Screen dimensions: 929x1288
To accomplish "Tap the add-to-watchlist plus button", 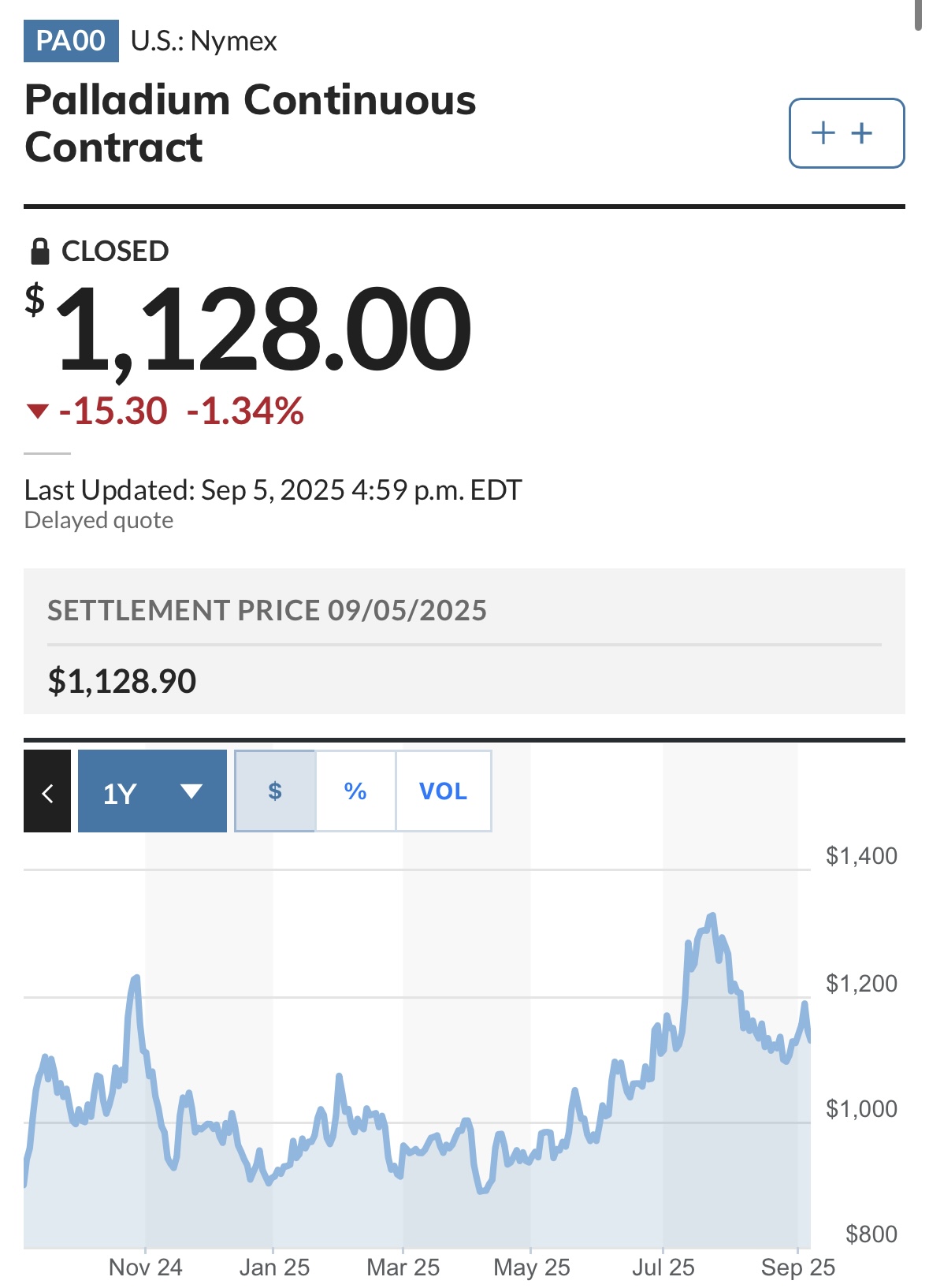I will 846,133.
